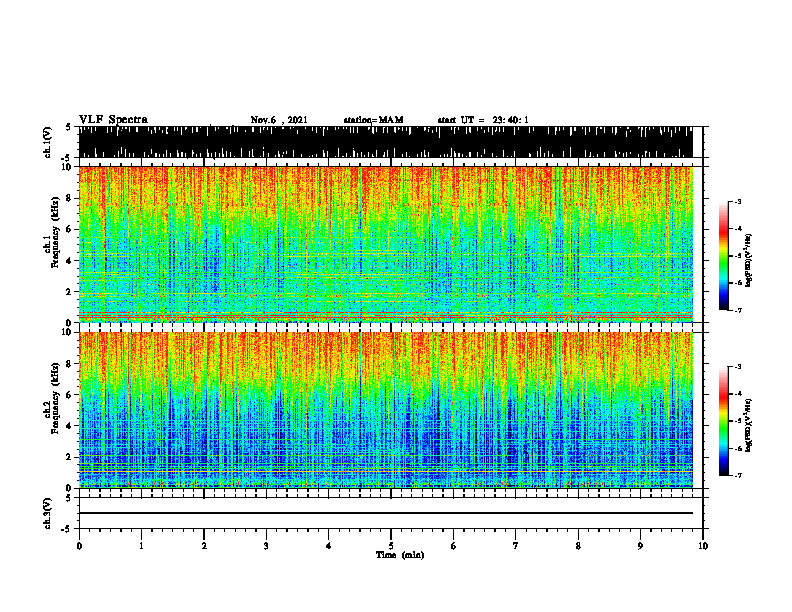Image resolution: width=792 pixels, height=612 pixels.
Task: Click the "-3" label on ch.1 colorbar
Action: pos(738,201)
